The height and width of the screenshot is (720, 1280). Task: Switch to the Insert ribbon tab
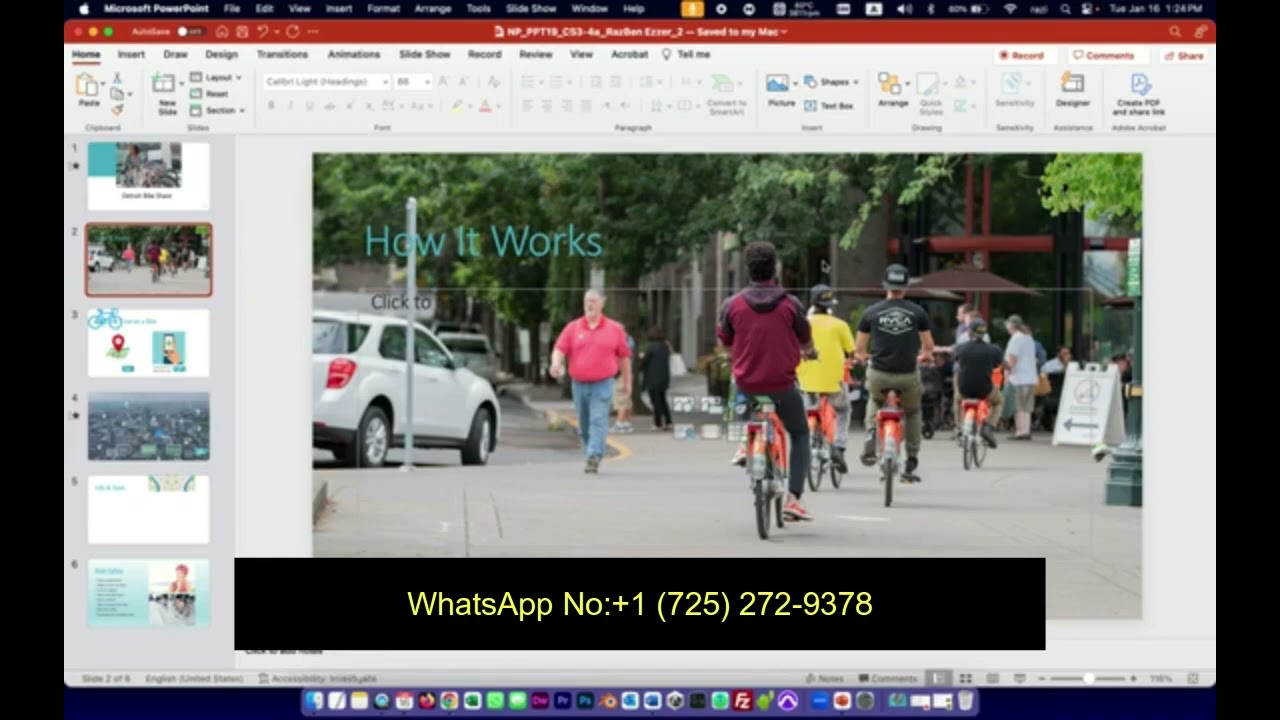point(131,55)
